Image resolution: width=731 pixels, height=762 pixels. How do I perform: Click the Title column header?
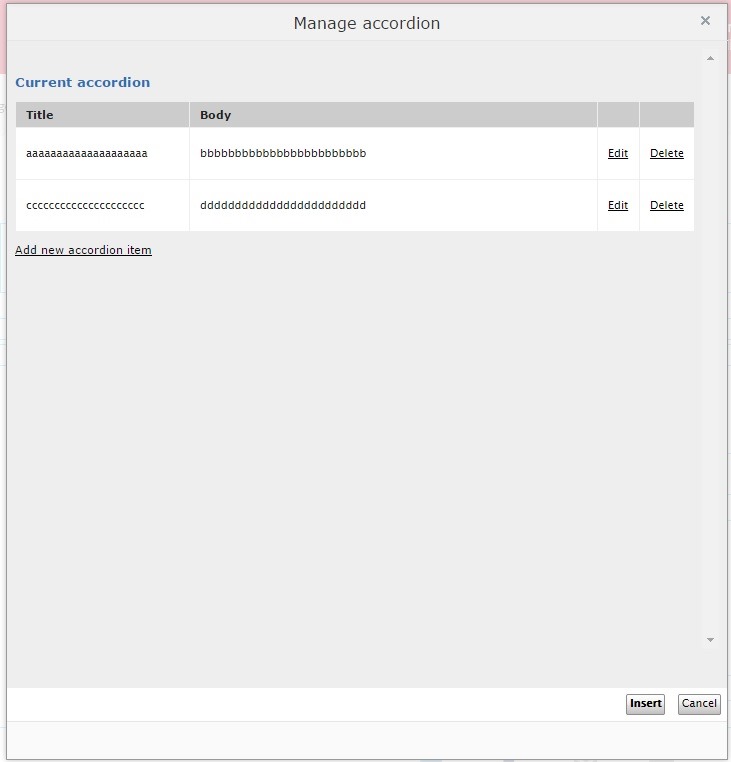pos(40,115)
